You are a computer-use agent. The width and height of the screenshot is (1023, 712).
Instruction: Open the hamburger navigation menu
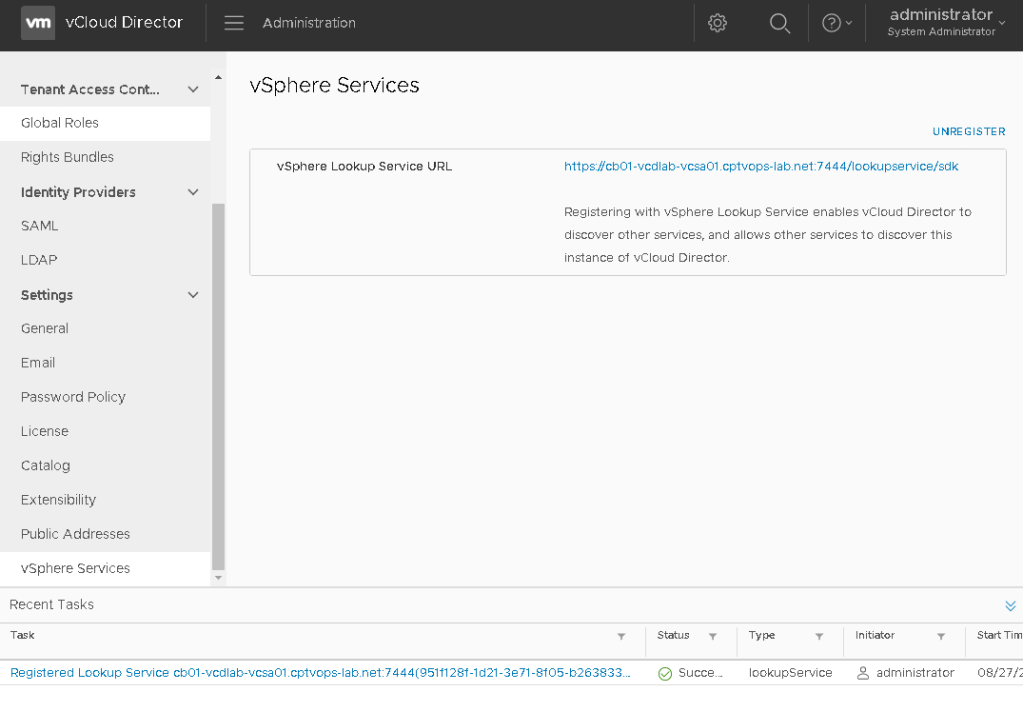[x=234, y=23]
